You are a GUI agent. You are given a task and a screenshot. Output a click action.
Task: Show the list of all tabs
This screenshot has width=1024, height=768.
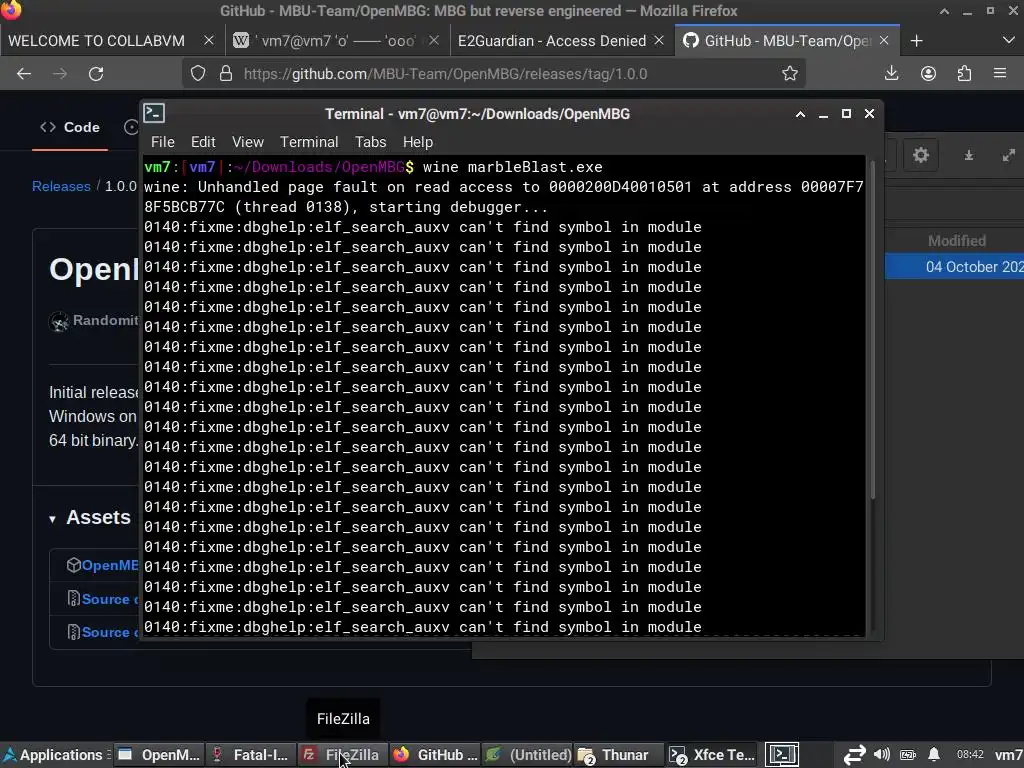(1008, 40)
